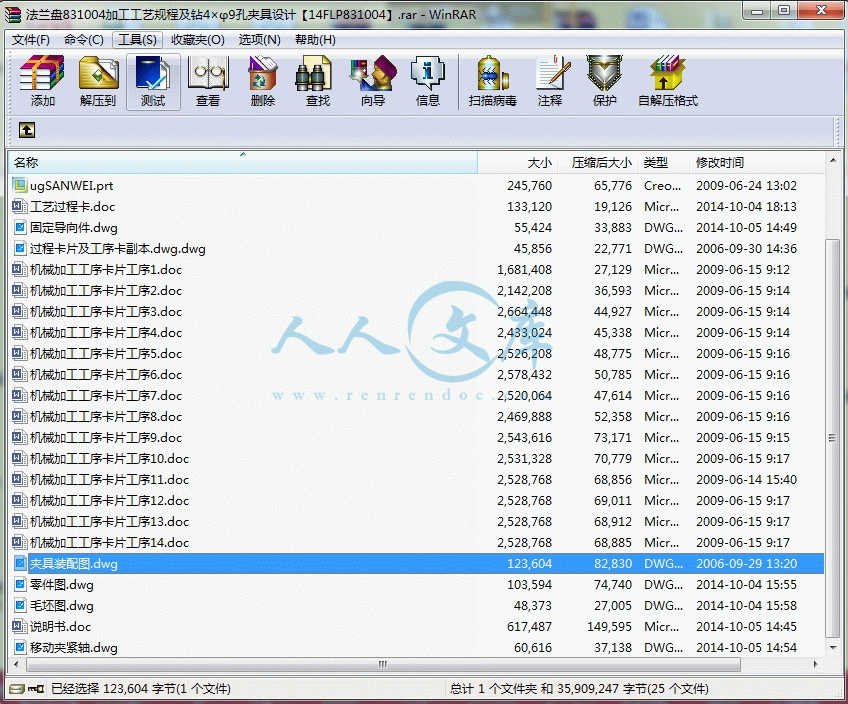Image resolution: width=848 pixels, height=704 pixels.
Task: Click the drive icon in status bar
Action: (17, 689)
